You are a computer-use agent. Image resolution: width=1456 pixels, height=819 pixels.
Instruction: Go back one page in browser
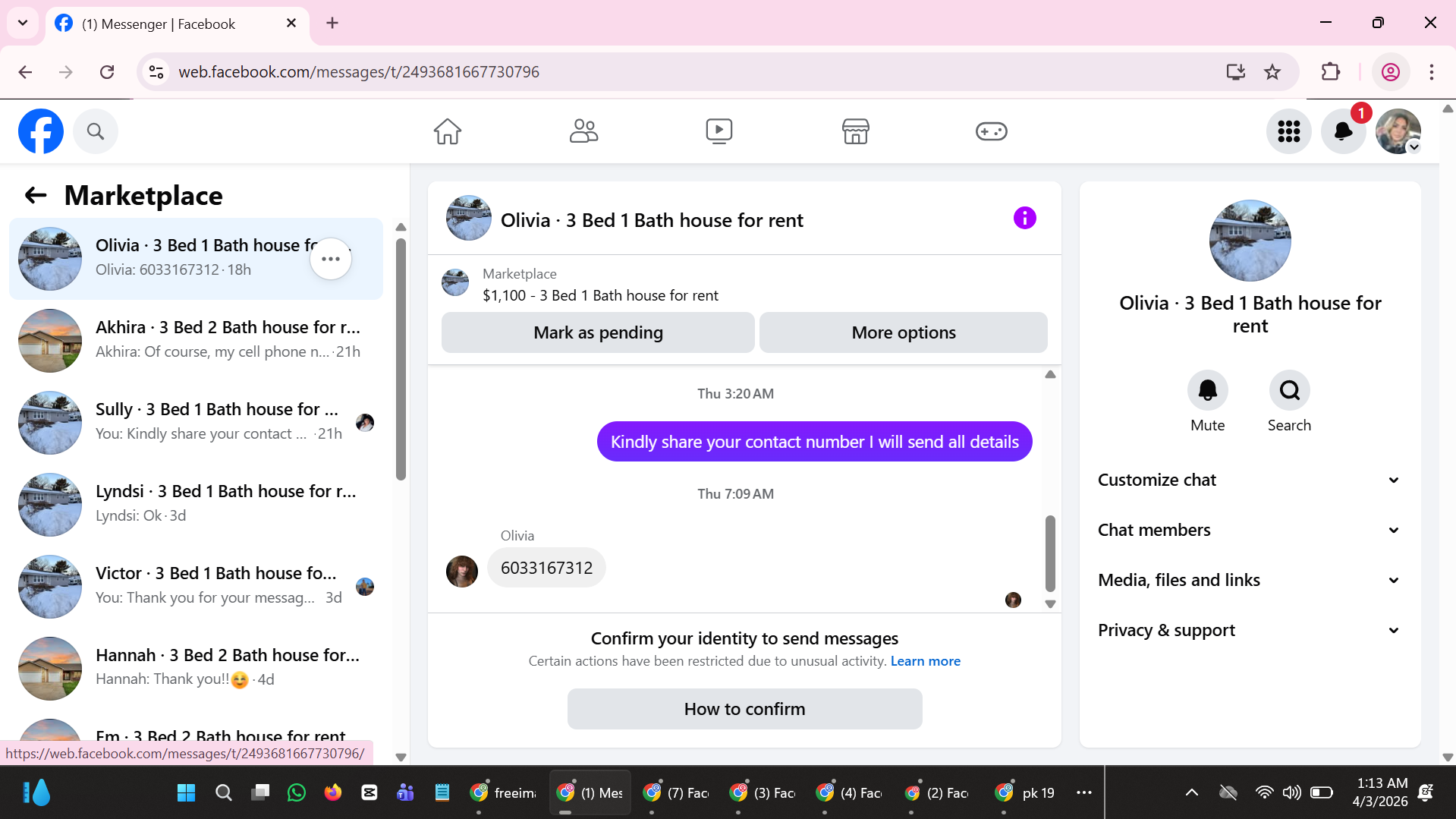point(25,72)
